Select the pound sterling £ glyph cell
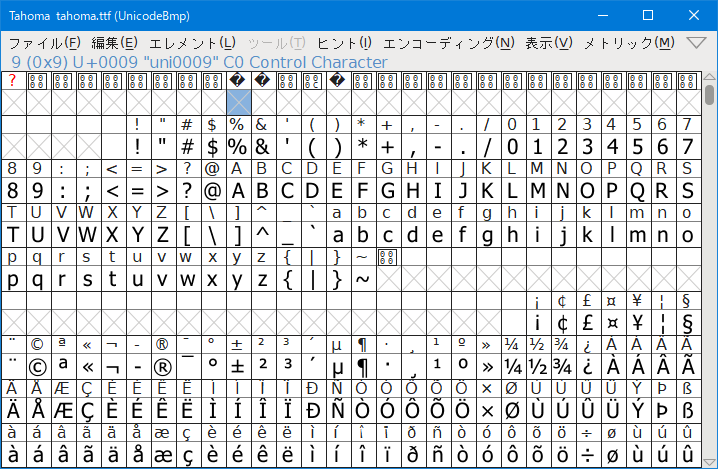Image resolution: width=718 pixels, height=469 pixels. point(587,323)
